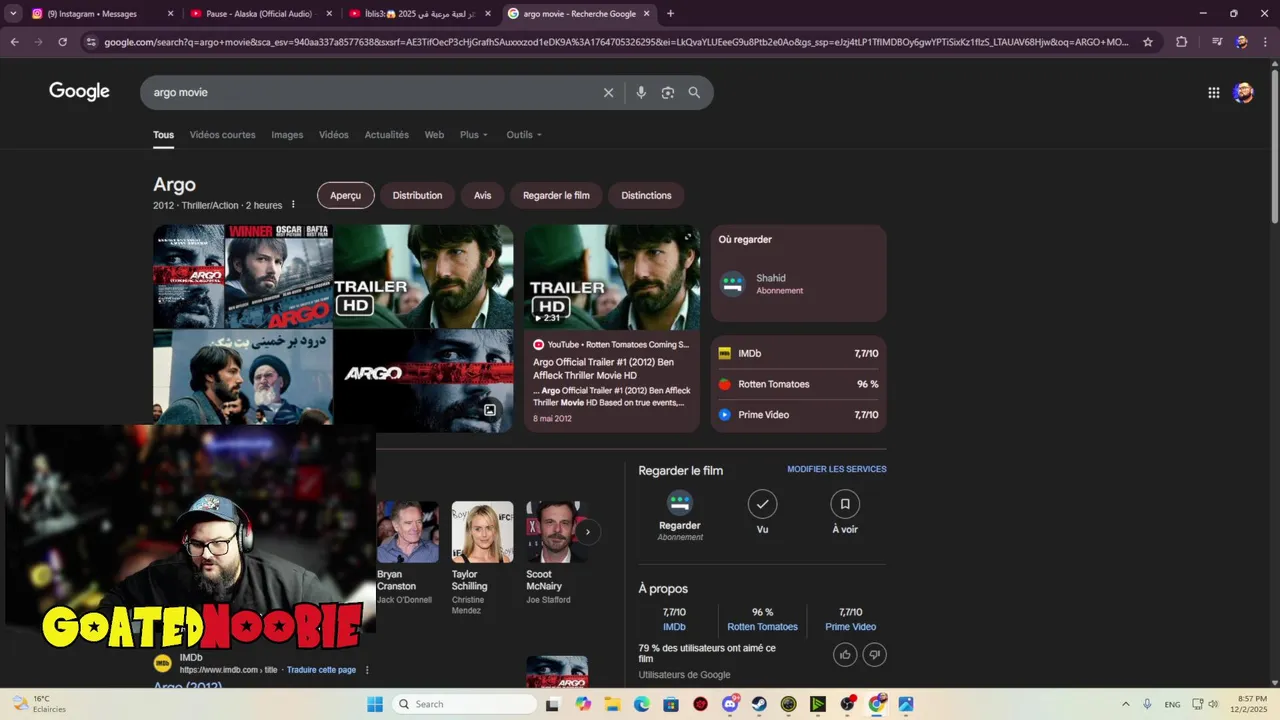Click the magnifier search submit icon
Viewport: 1280px width, 720px height.
(694, 92)
